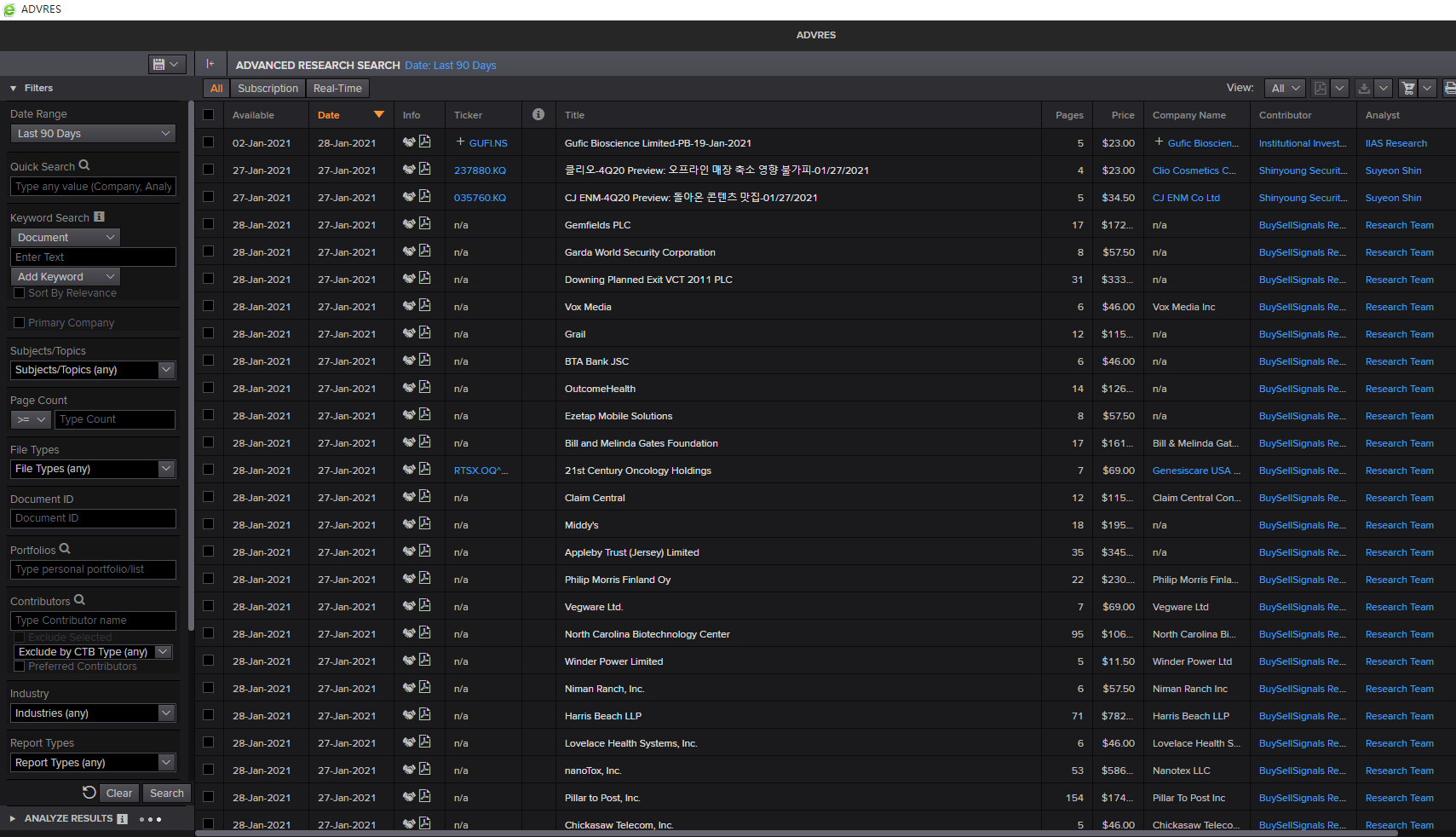Image resolution: width=1456 pixels, height=837 pixels.
Task: Tick the checkbox for Grail row
Action: (x=209, y=333)
